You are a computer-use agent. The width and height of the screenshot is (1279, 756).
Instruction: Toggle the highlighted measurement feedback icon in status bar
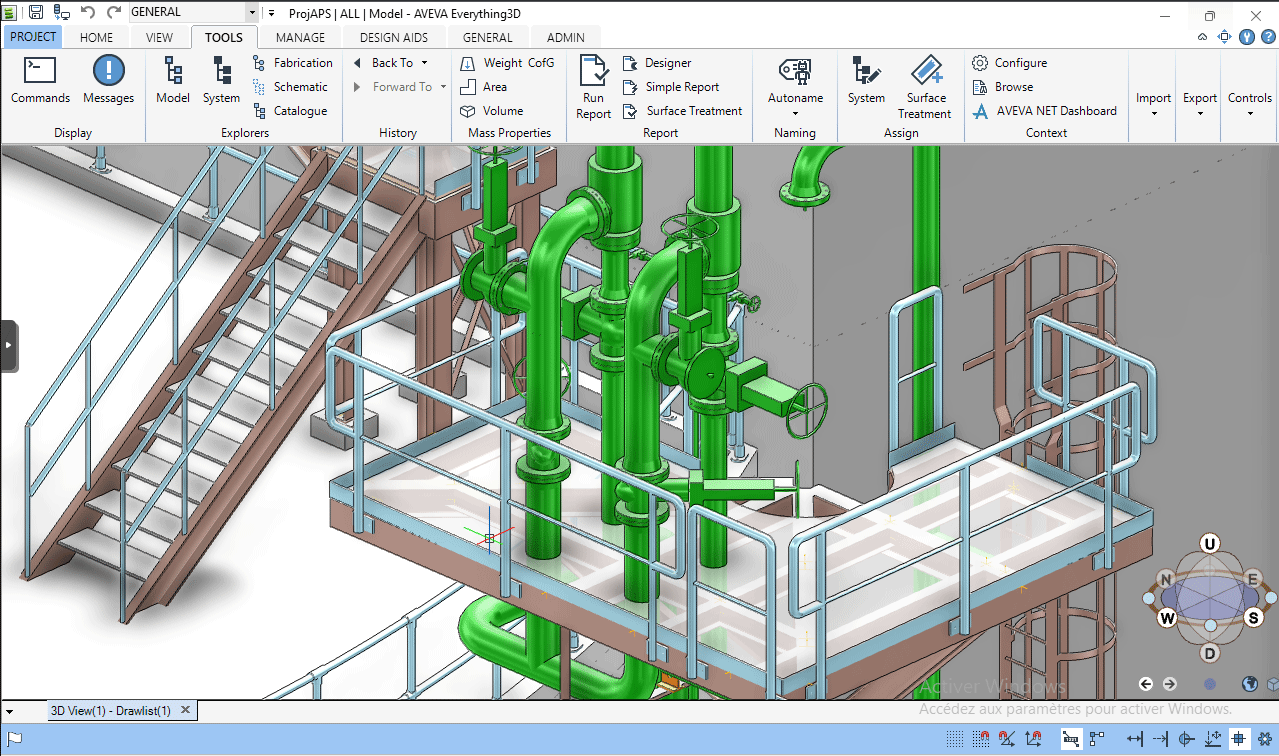coord(1071,739)
